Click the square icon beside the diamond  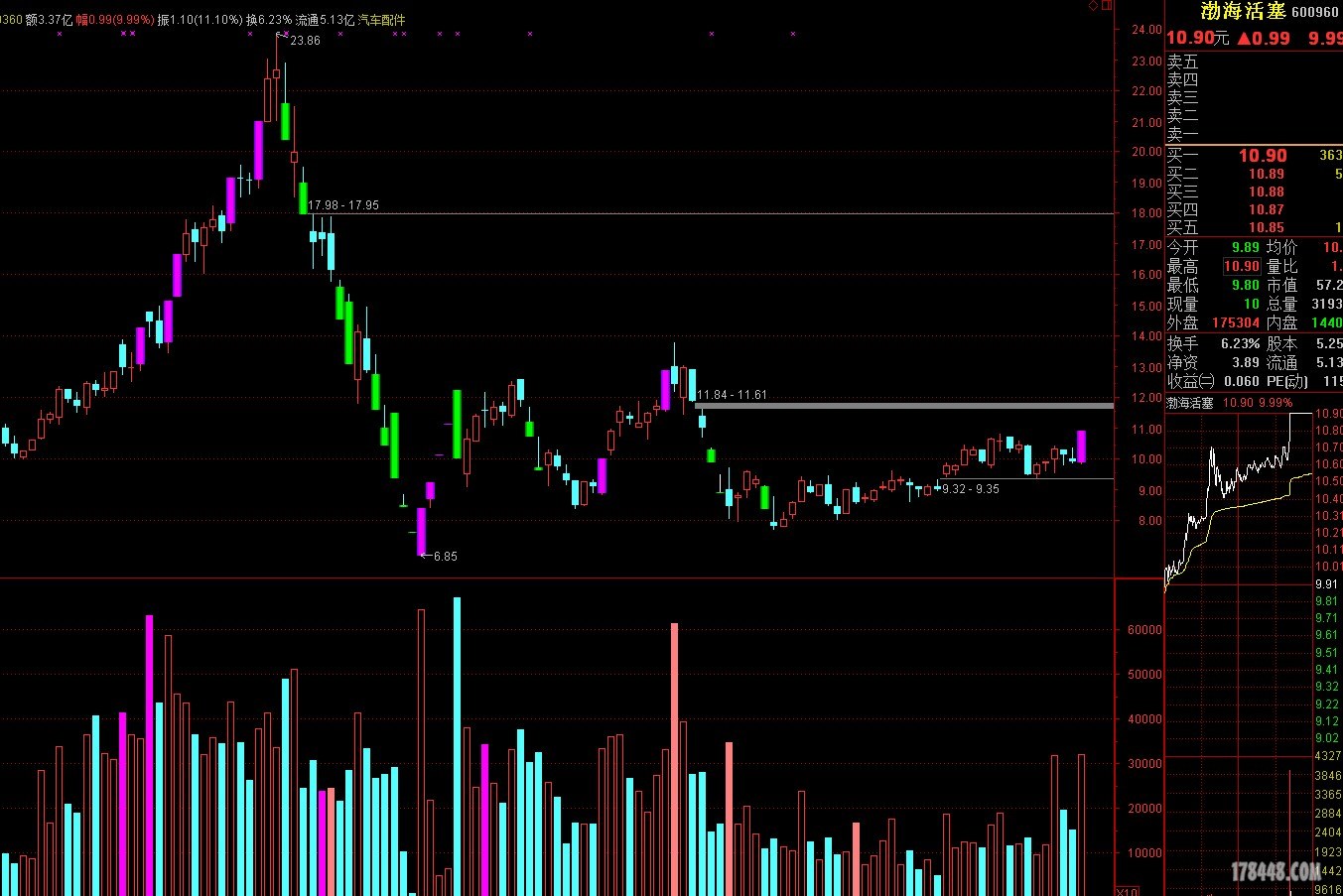(x=1107, y=6)
